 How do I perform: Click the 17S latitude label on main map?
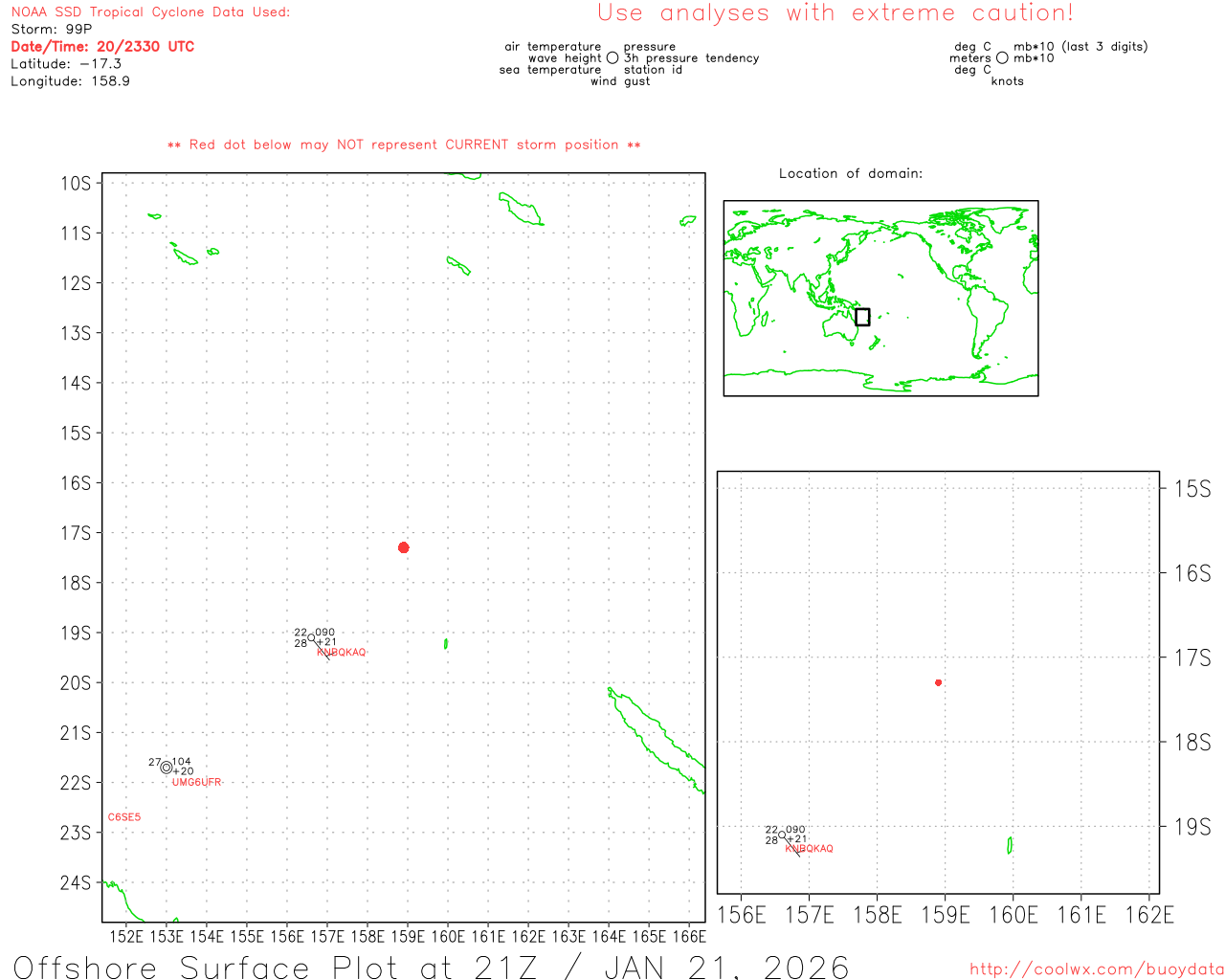[x=76, y=533]
